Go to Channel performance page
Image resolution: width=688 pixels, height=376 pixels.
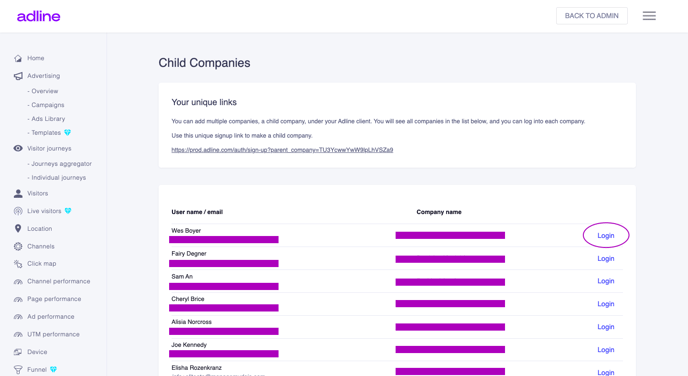click(x=58, y=281)
